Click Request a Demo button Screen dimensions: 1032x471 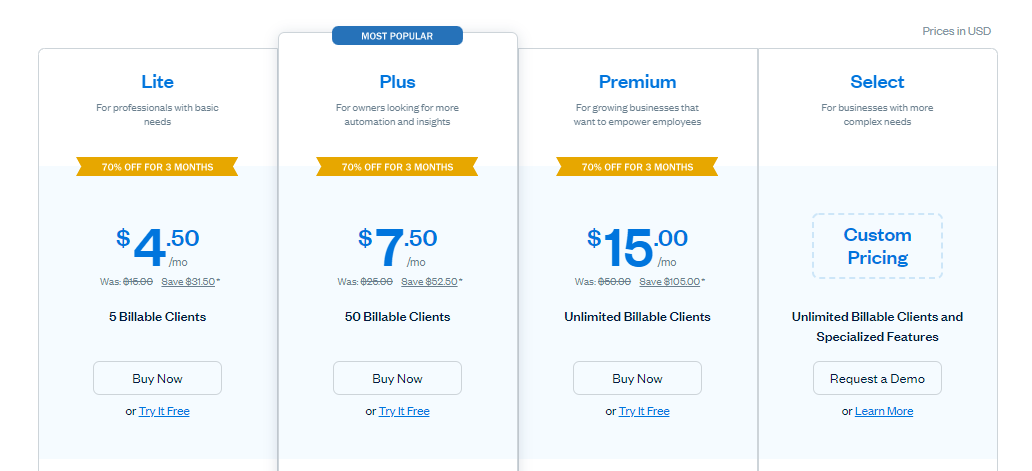[877, 378]
